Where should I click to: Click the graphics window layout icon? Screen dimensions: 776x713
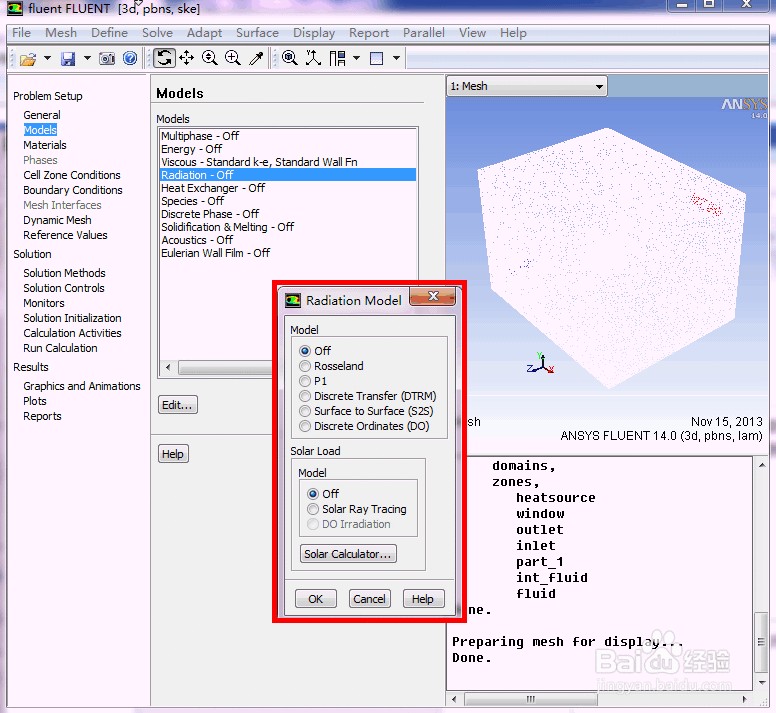(x=377, y=58)
